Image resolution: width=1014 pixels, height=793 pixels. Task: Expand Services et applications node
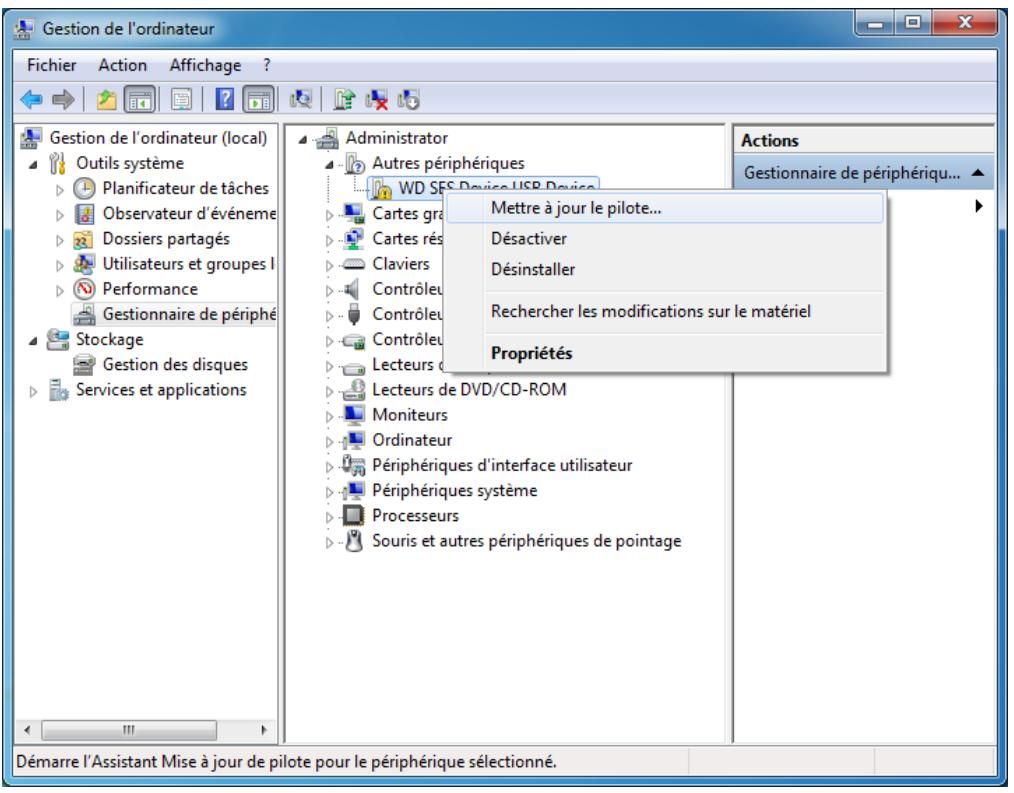[x=33, y=392]
